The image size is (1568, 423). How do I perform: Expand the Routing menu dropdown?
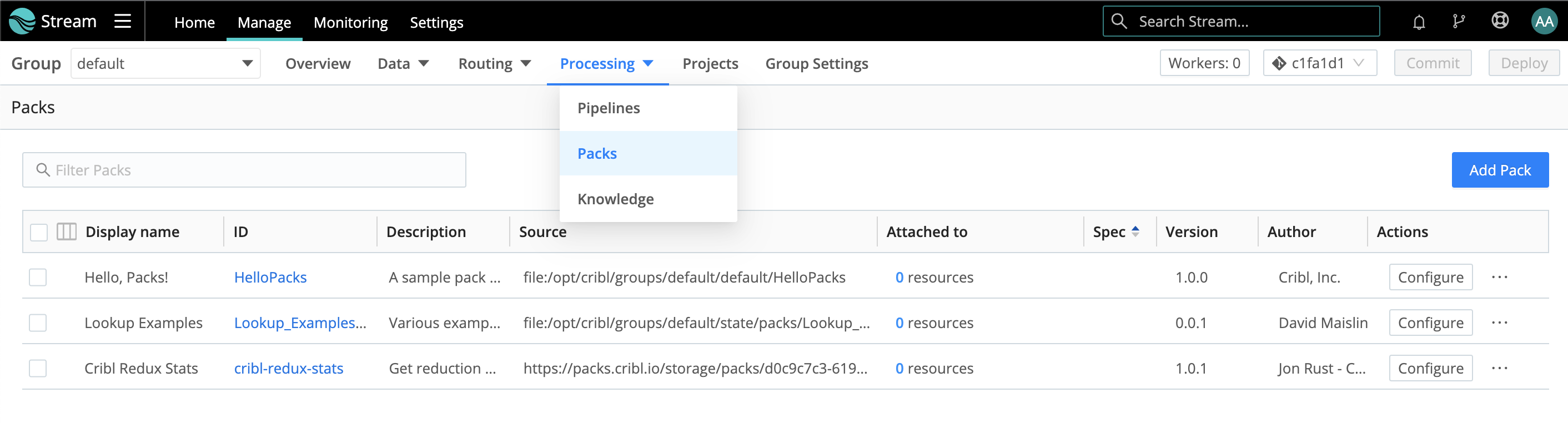point(494,63)
